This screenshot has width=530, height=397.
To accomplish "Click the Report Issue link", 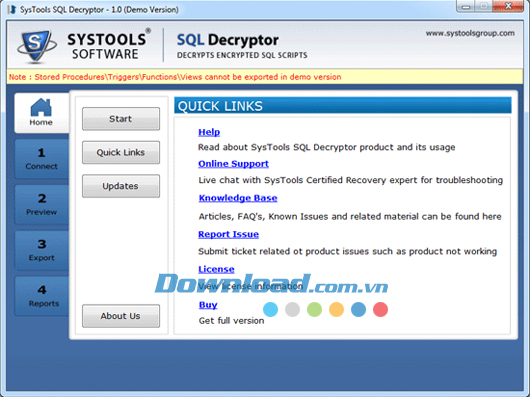I will click(x=228, y=234).
